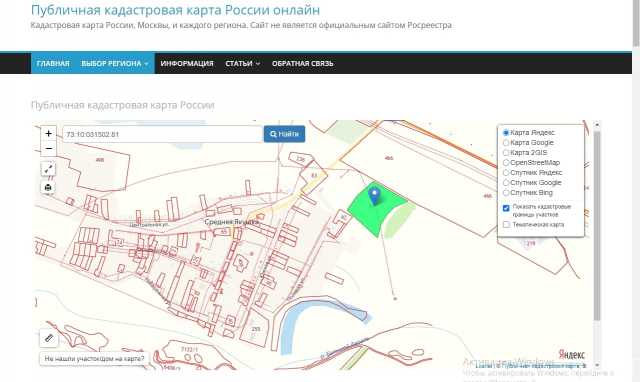Zoom out with the minus map button
The width and height of the screenshot is (640, 382).
[x=49, y=149]
